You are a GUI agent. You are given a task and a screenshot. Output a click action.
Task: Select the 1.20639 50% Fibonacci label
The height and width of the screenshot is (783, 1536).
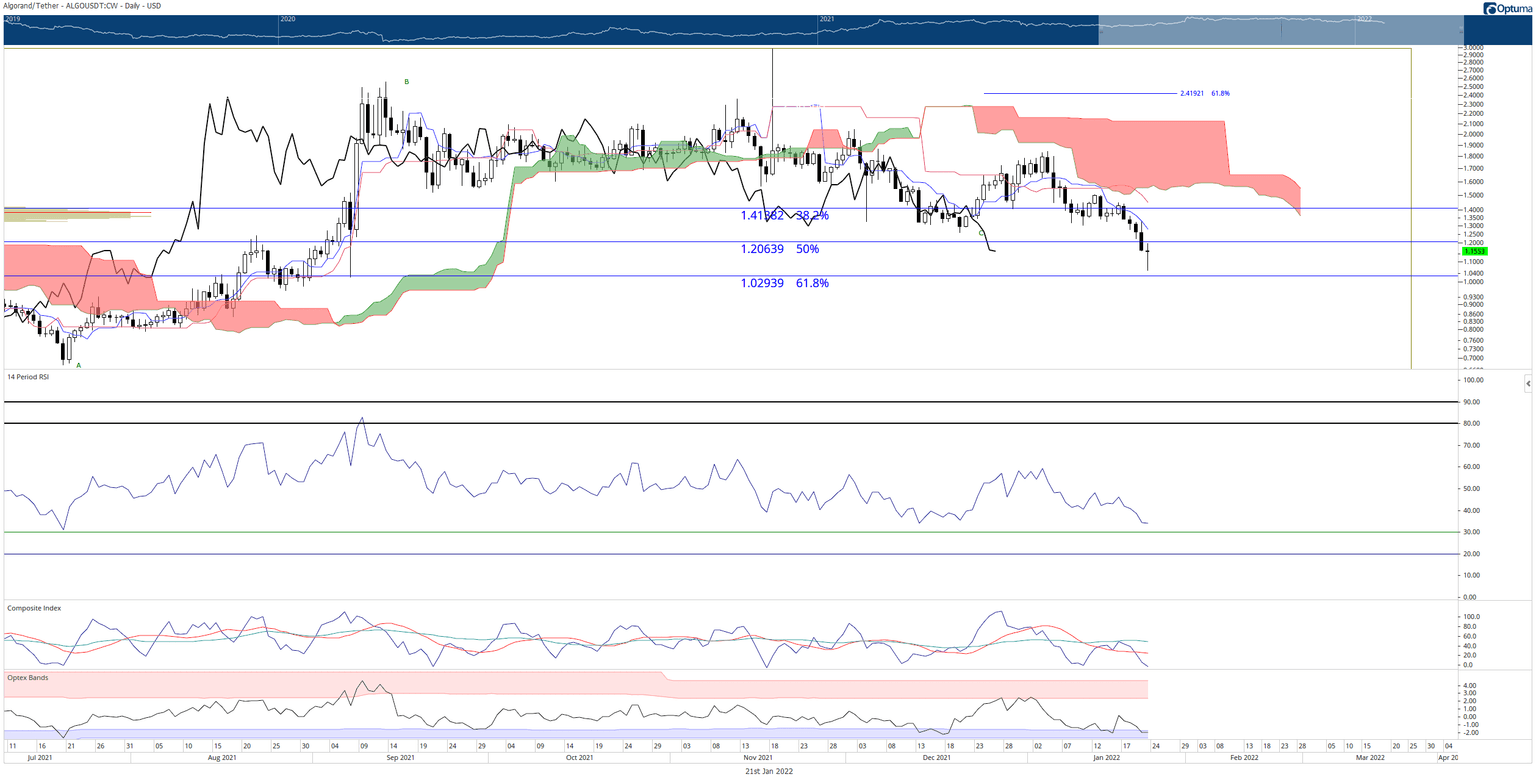(x=780, y=248)
